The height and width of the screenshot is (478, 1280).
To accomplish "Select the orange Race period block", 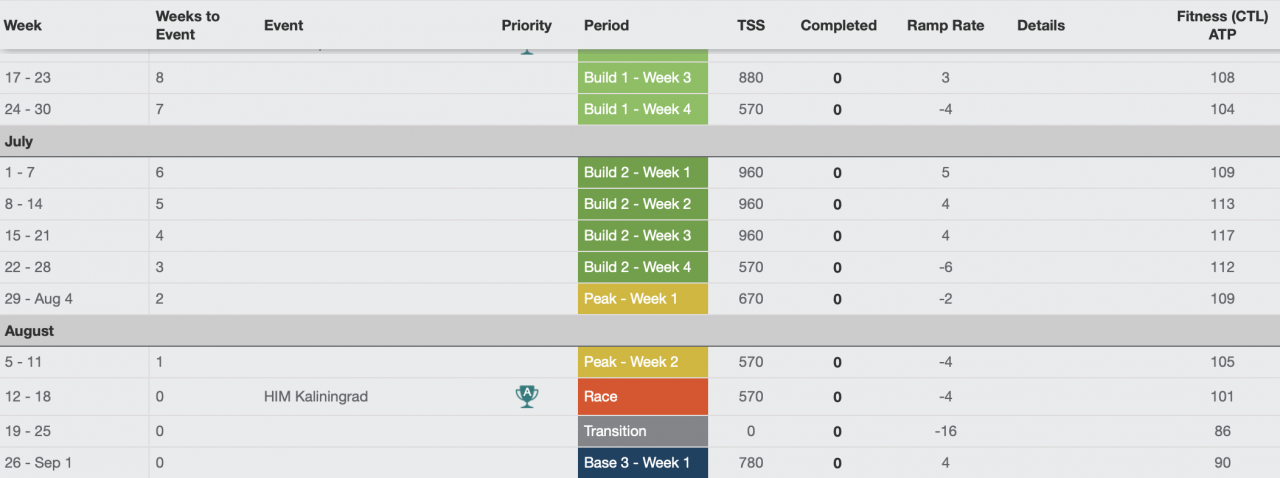I will point(642,396).
